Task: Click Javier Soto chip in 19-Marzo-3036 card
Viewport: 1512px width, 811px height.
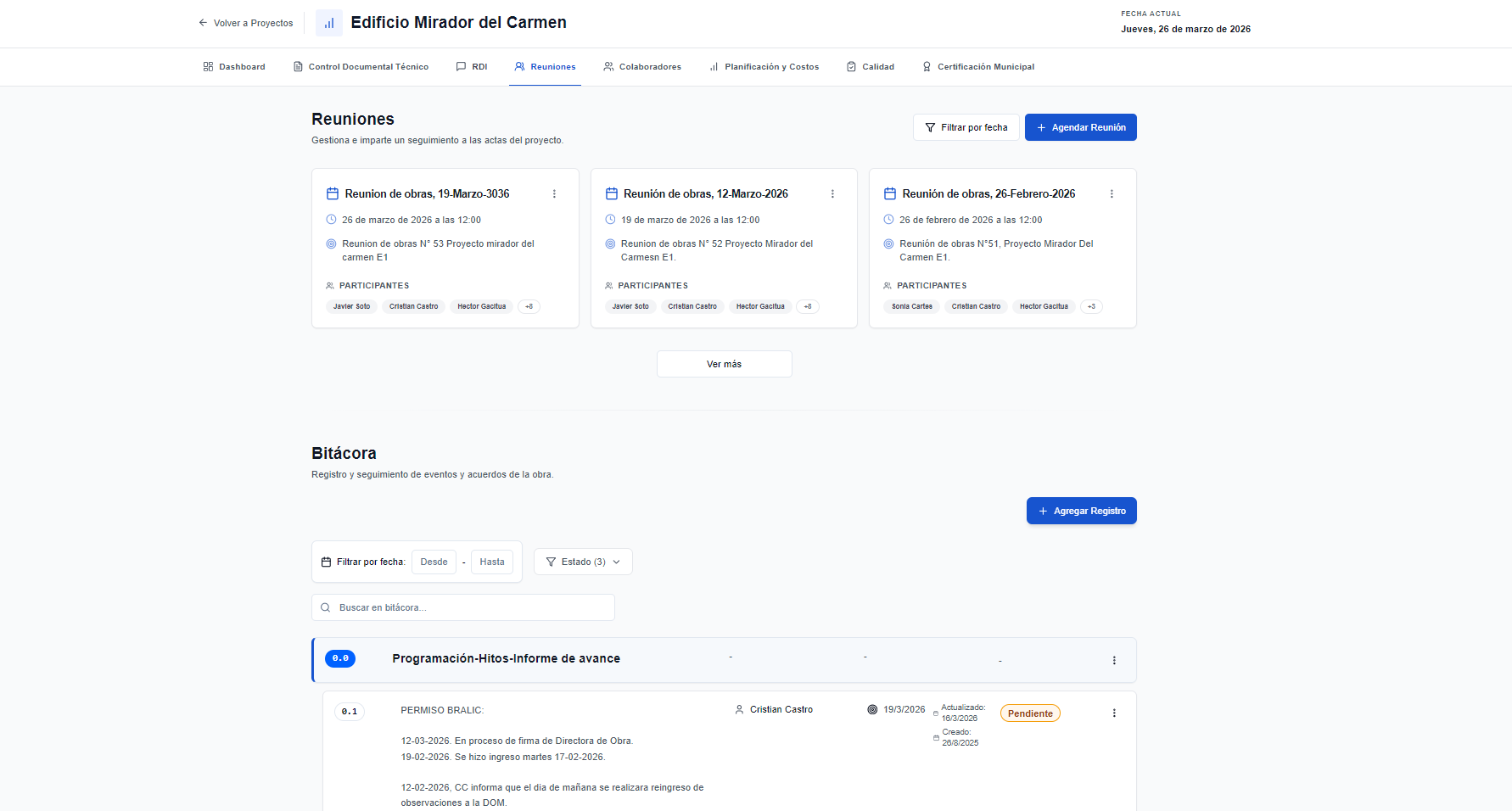Action: pyautogui.click(x=351, y=307)
